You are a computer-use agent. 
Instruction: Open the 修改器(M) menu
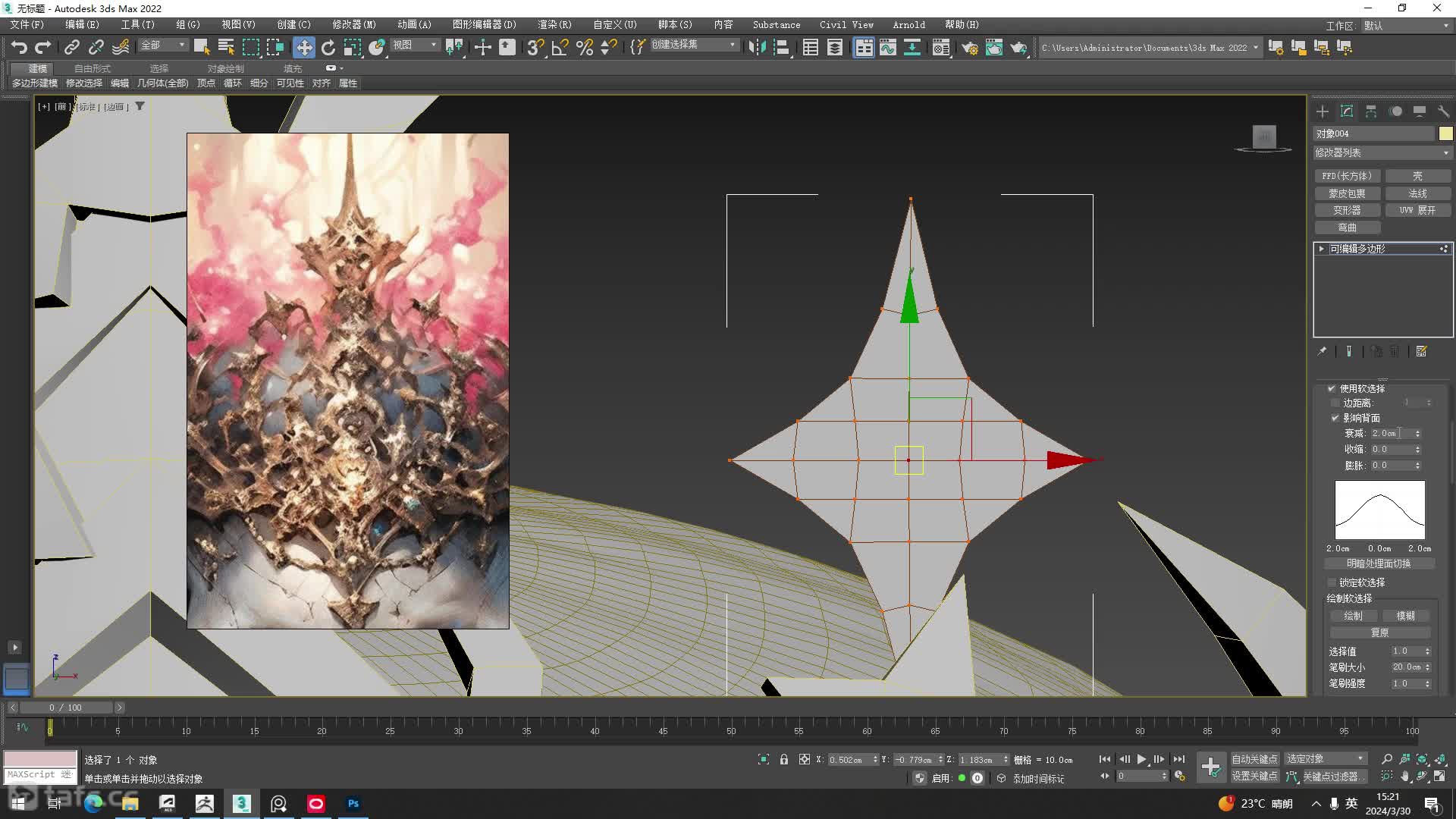(x=353, y=25)
